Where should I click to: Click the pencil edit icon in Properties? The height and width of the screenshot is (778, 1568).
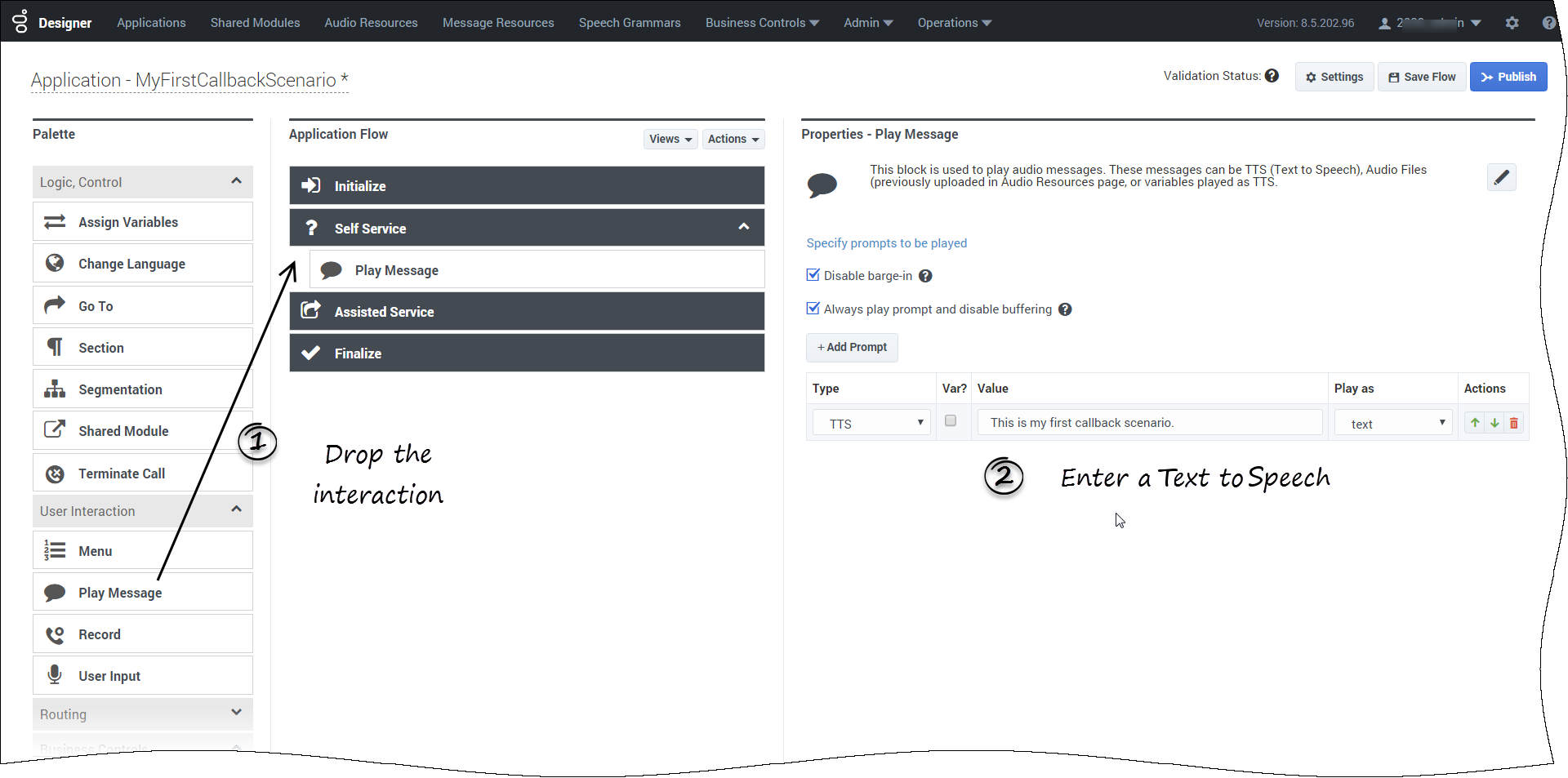(x=1501, y=177)
